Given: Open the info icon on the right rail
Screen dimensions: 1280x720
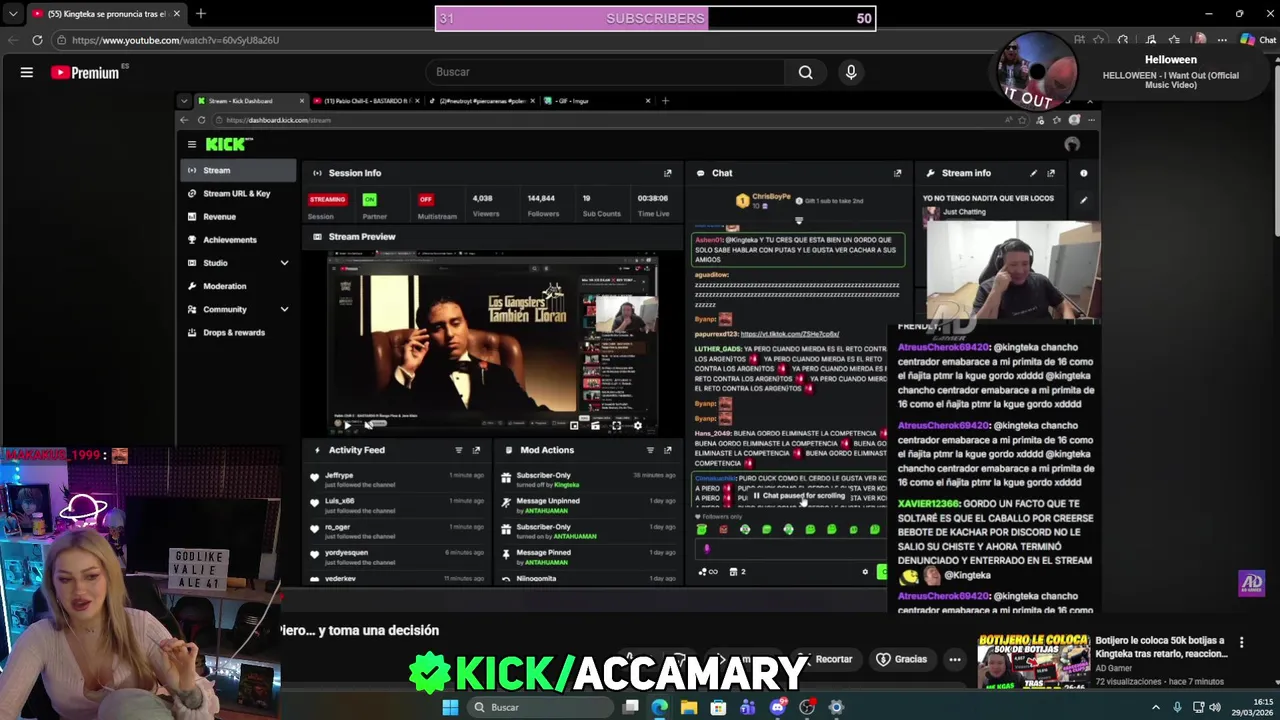Looking at the screenshot, I should 1083,173.
